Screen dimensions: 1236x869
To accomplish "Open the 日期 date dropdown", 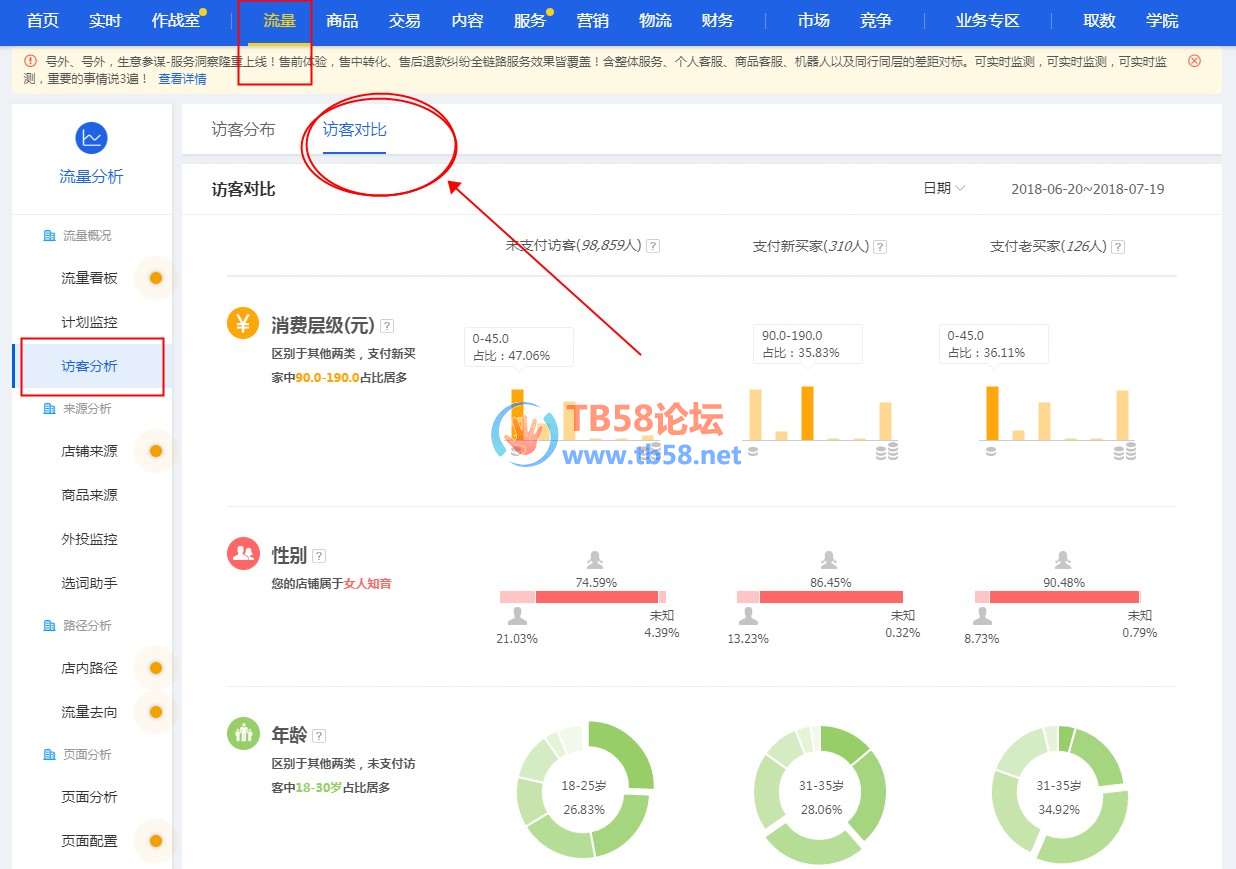I will click(x=943, y=188).
